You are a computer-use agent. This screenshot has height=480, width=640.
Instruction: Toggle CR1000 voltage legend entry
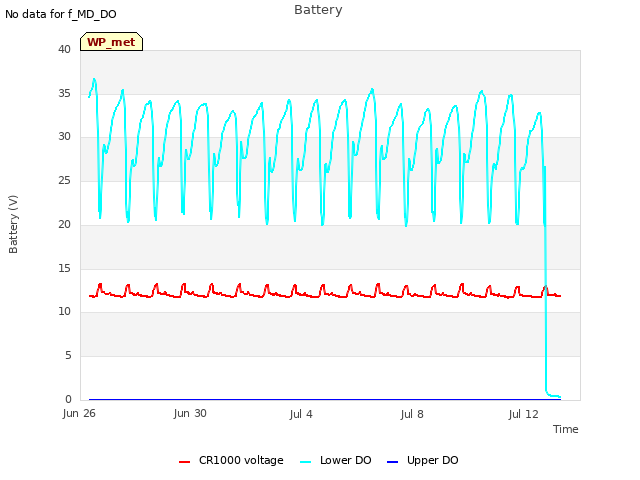(231, 460)
